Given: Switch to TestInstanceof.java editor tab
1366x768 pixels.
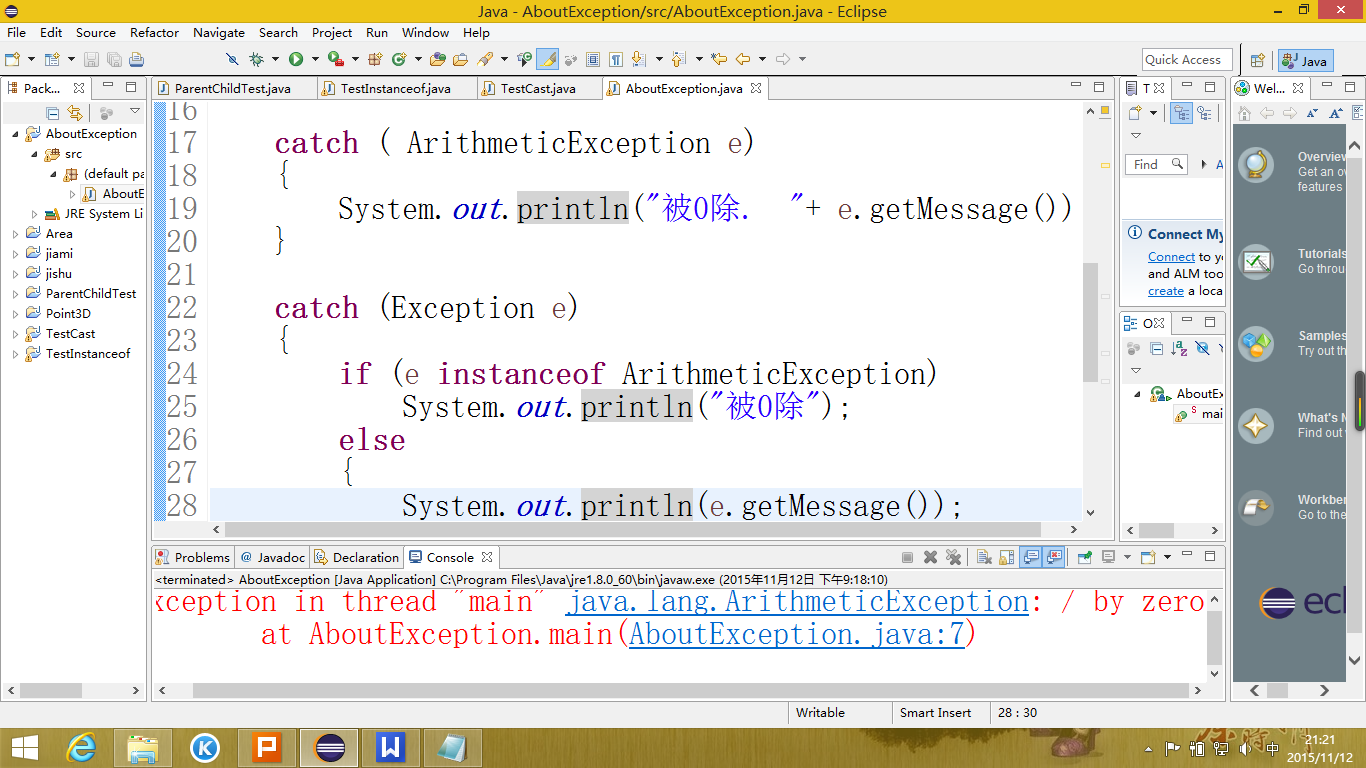Looking at the screenshot, I should tap(395, 88).
